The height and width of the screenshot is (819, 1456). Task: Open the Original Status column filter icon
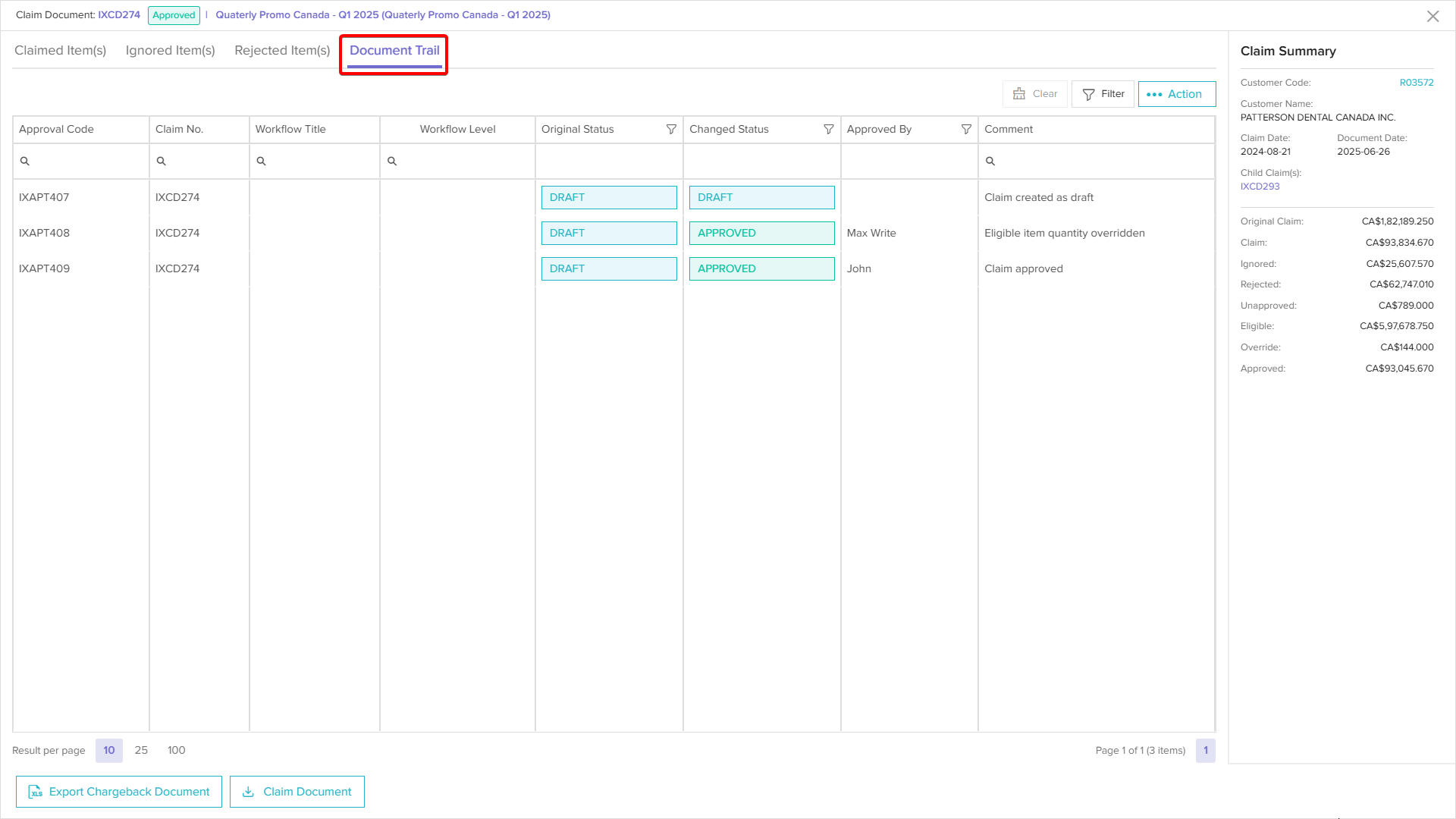pyautogui.click(x=671, y=130)
